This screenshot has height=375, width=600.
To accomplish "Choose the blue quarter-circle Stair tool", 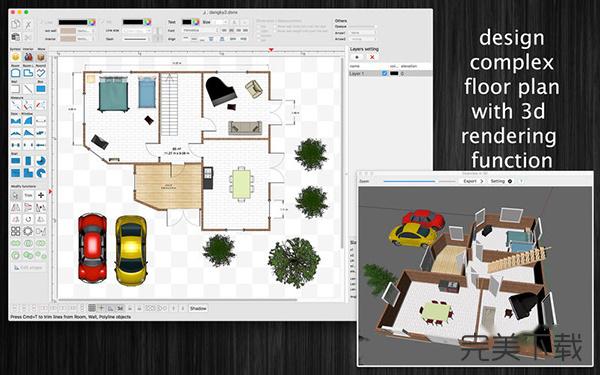I will (x=41, y=161).
